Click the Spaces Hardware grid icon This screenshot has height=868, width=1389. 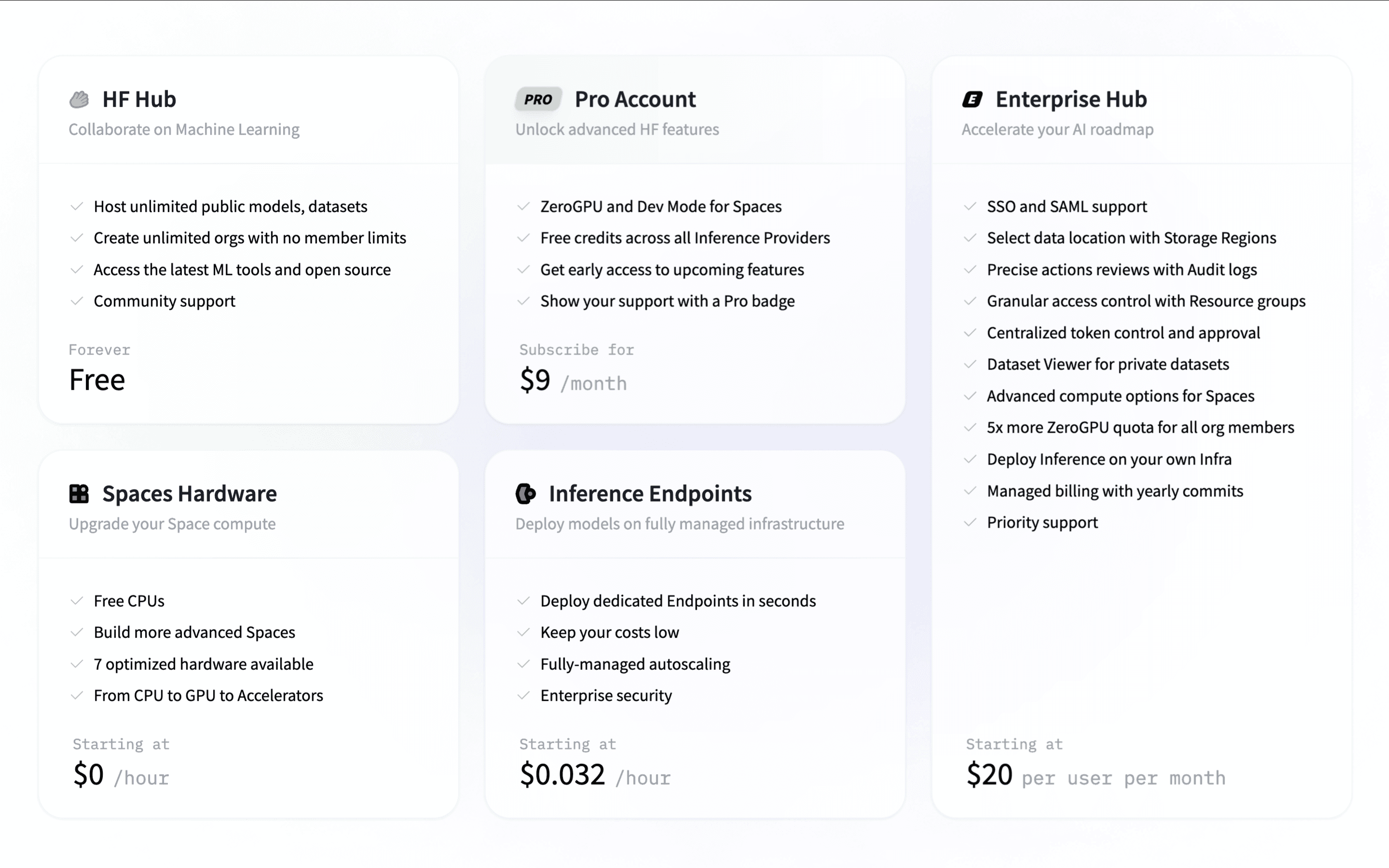click(x=79, y=494)
